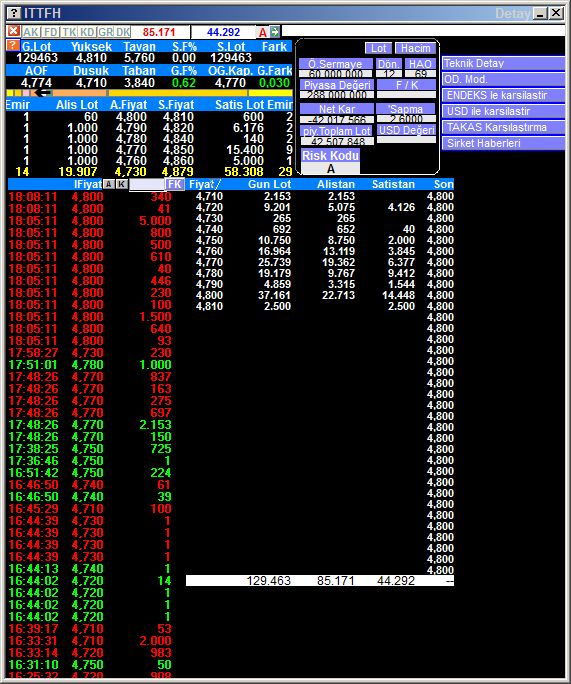Toggle the FK button
571x684 pixels.
pos(174,184)
